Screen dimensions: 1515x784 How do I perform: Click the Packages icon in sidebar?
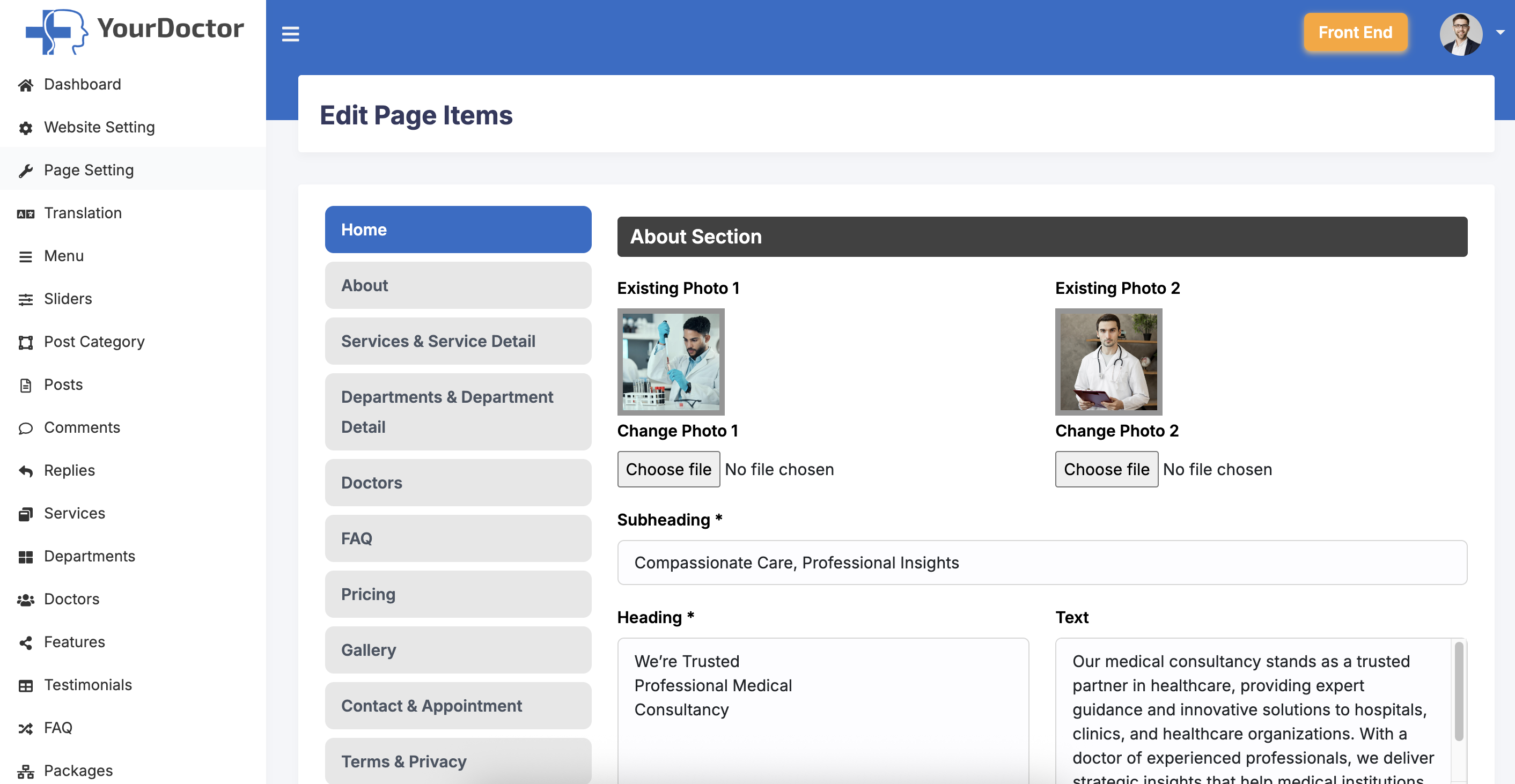click(x=25, y=772)
